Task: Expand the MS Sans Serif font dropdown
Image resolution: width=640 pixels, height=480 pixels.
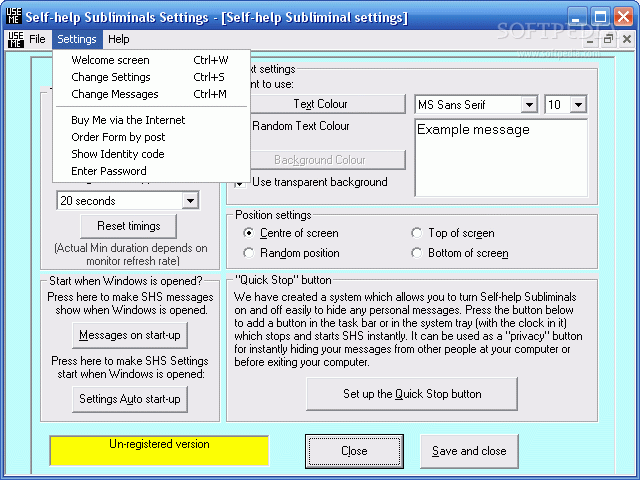Action: [x=529, y=105]
